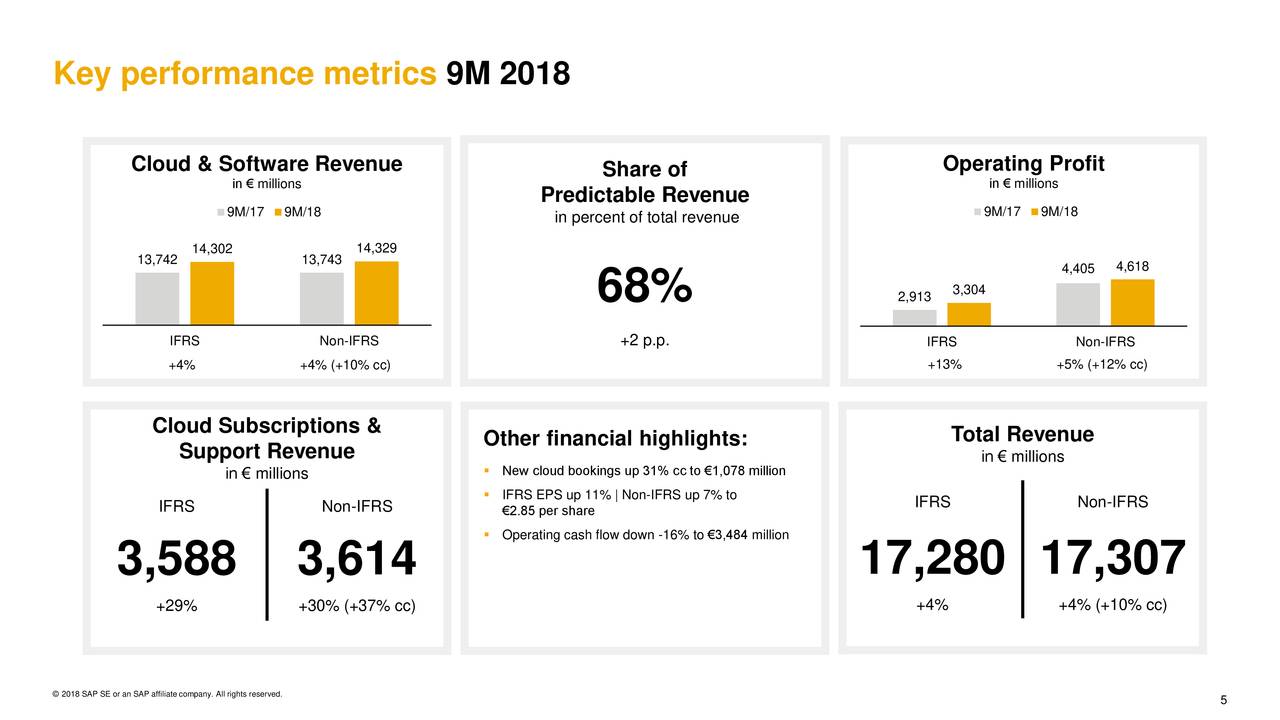This screenshot has height=720, width=1280.
Task: Click the value label 3,304
Action: [969, 290]
